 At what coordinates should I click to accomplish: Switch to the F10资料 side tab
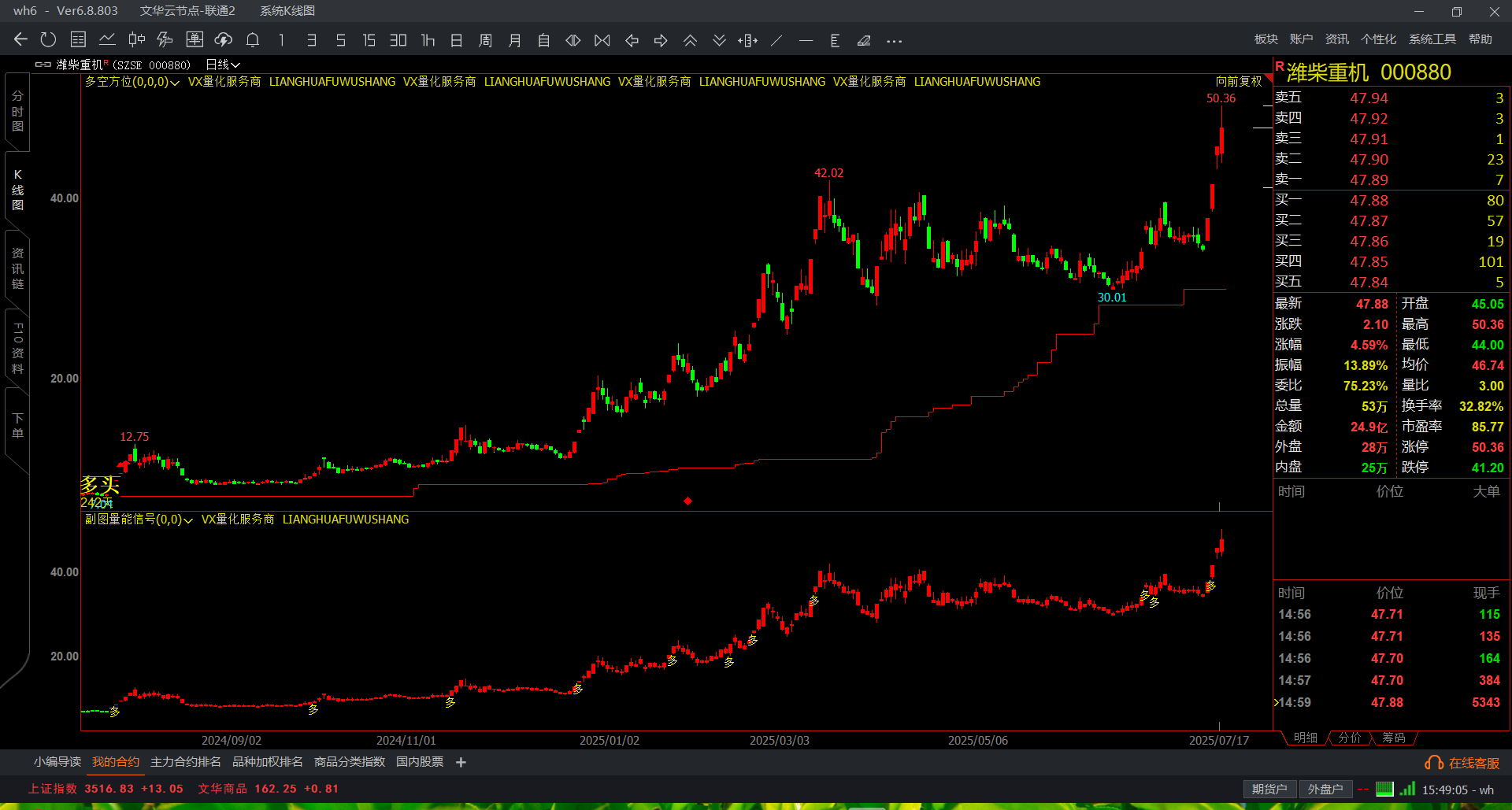point(17,348)
